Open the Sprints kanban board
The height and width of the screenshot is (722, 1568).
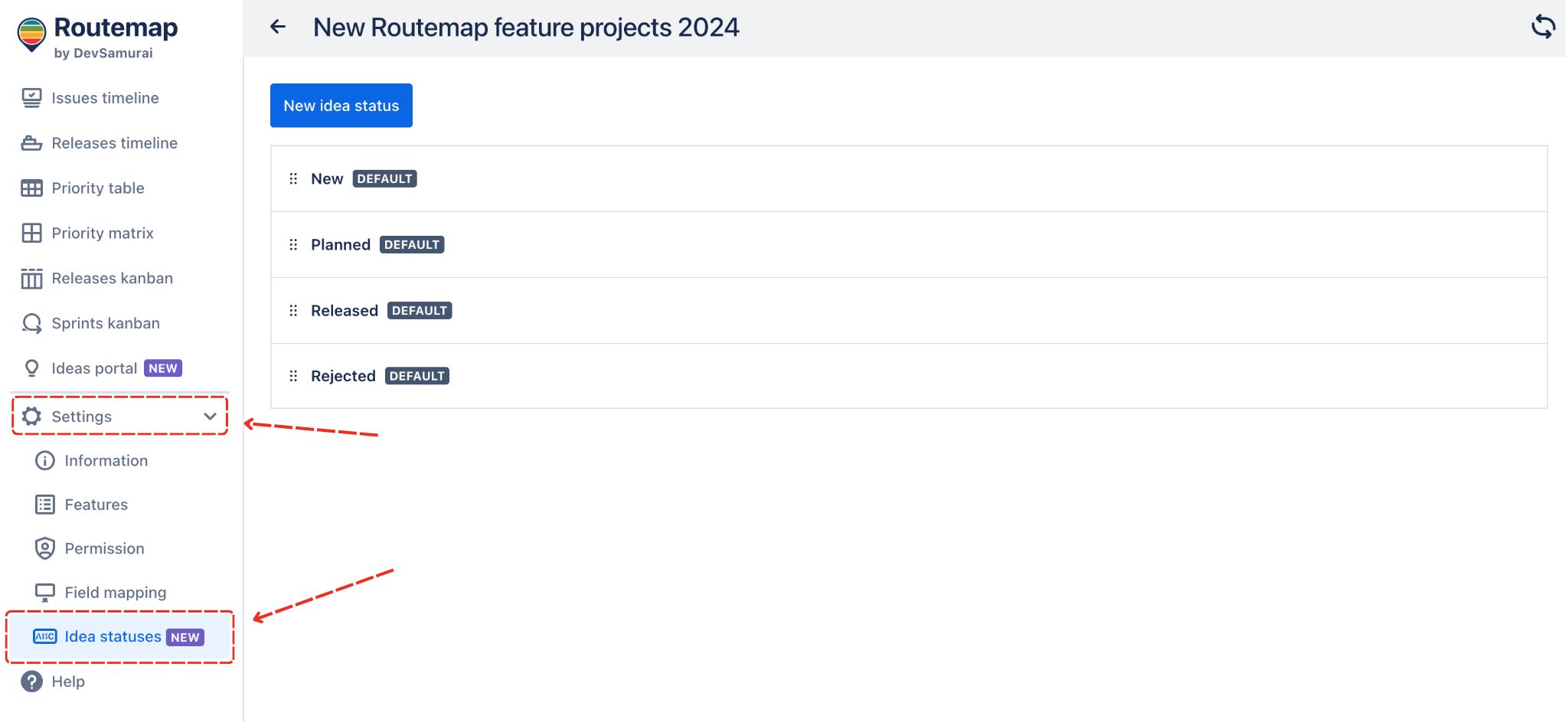point(105,322)
